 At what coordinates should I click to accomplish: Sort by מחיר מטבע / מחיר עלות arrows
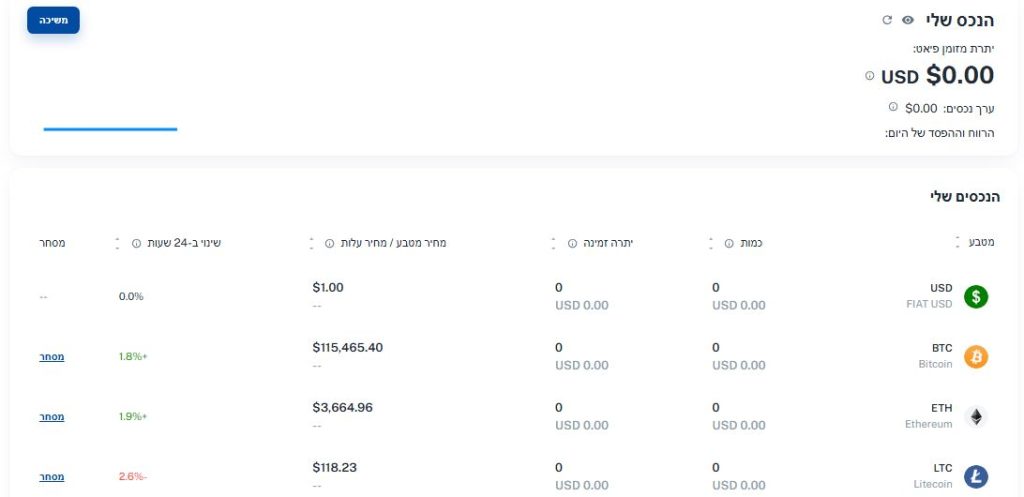pos(312,244)
